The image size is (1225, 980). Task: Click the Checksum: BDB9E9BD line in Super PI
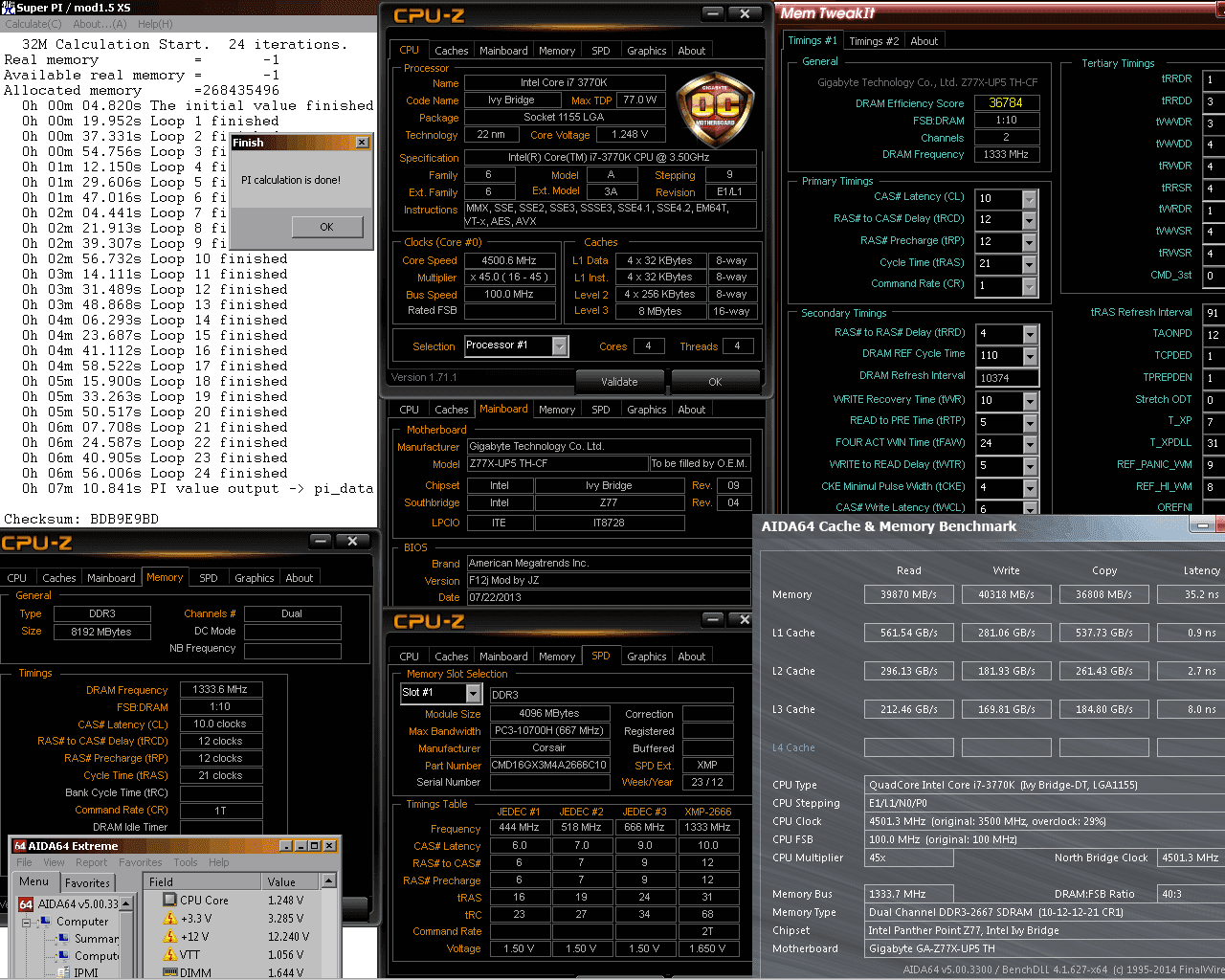81,519
